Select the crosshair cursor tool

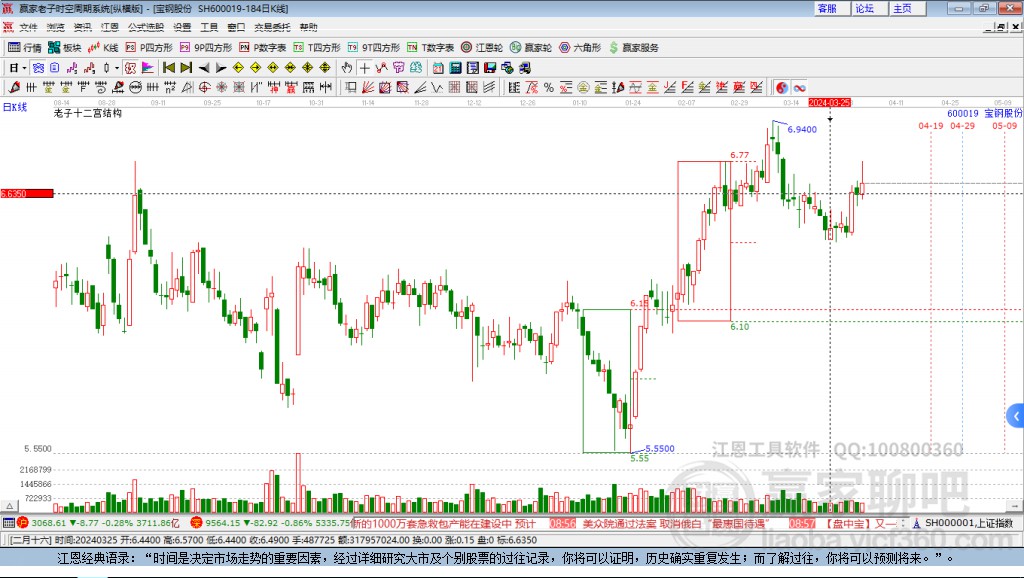tap(364, 68)
